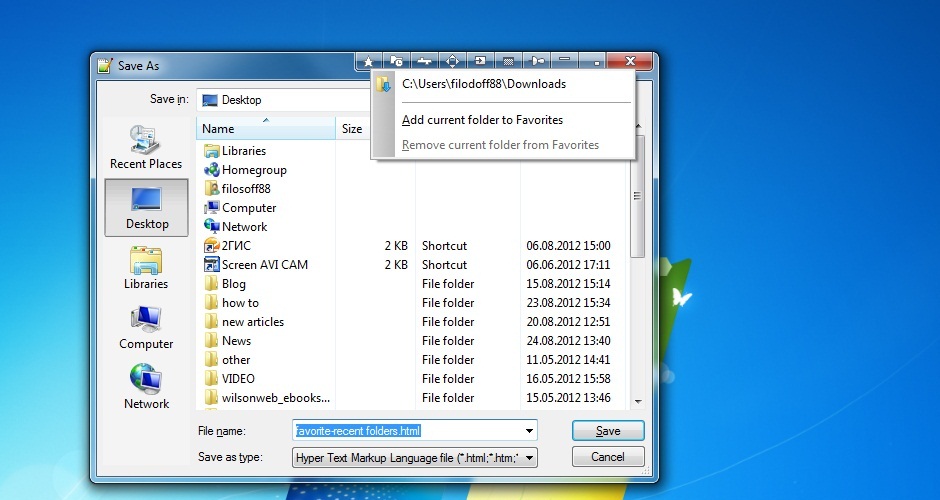Click the pin icon in title bar

click(x=537, y=61)
